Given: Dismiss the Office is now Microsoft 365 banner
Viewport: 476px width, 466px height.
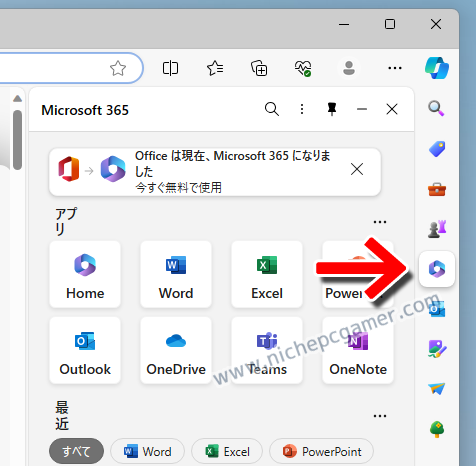Looking at the screenshot, I should 357,169.
